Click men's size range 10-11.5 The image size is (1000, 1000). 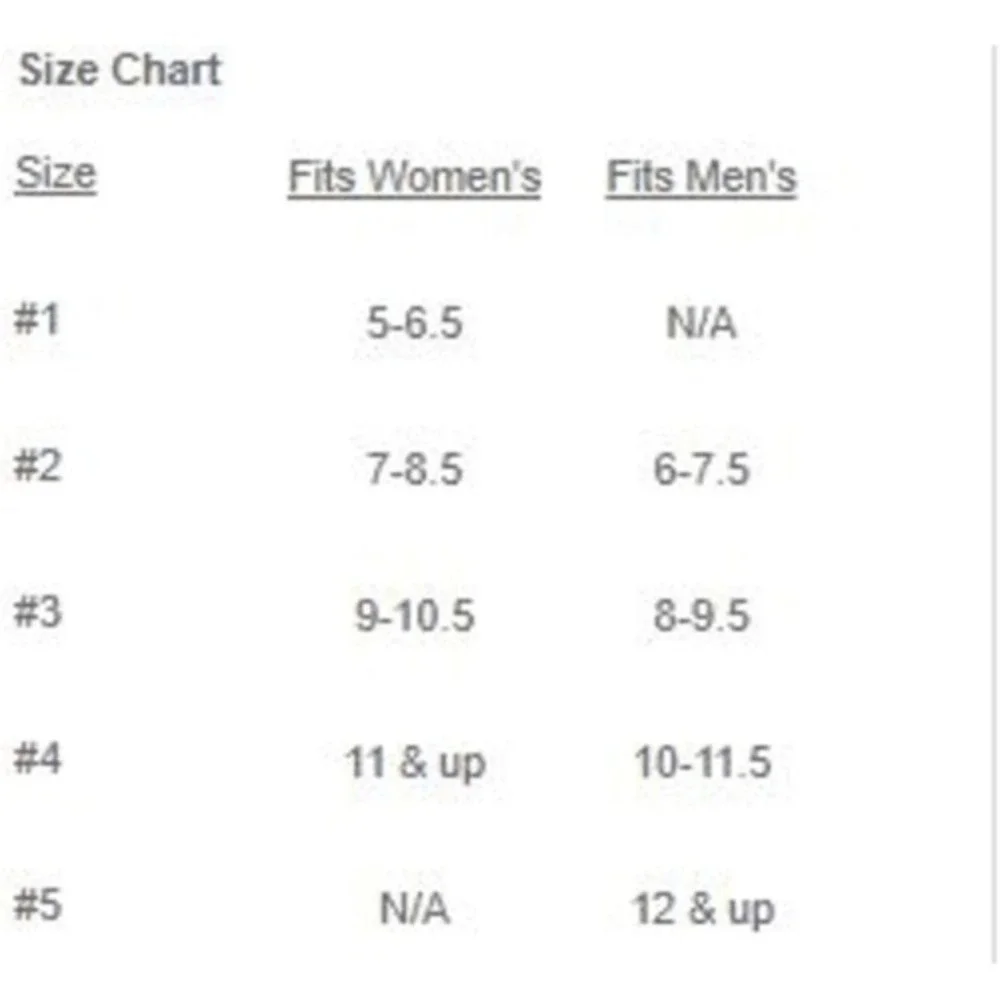coord(703,762)
